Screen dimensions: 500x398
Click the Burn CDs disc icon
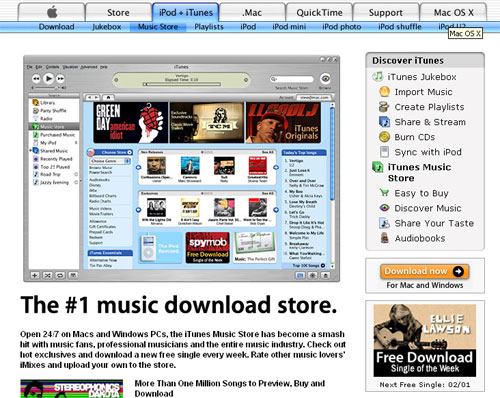pos(384,137)
